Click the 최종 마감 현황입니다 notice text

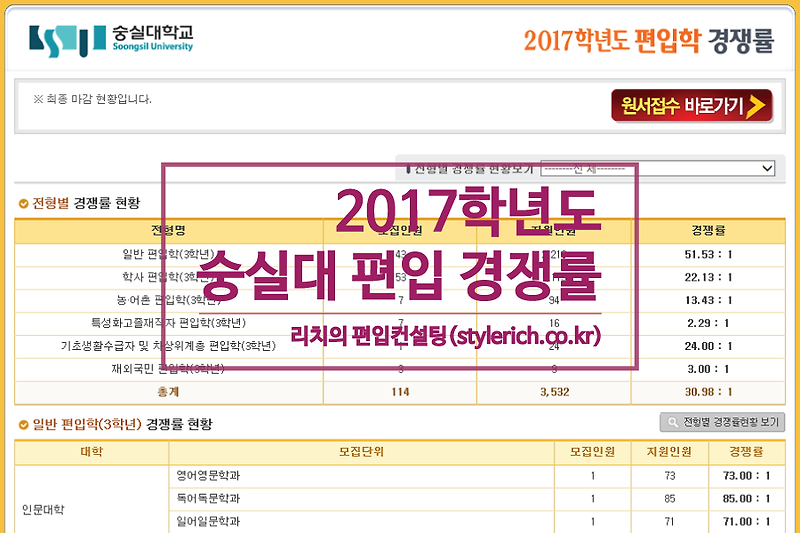(x=92, y=99)
